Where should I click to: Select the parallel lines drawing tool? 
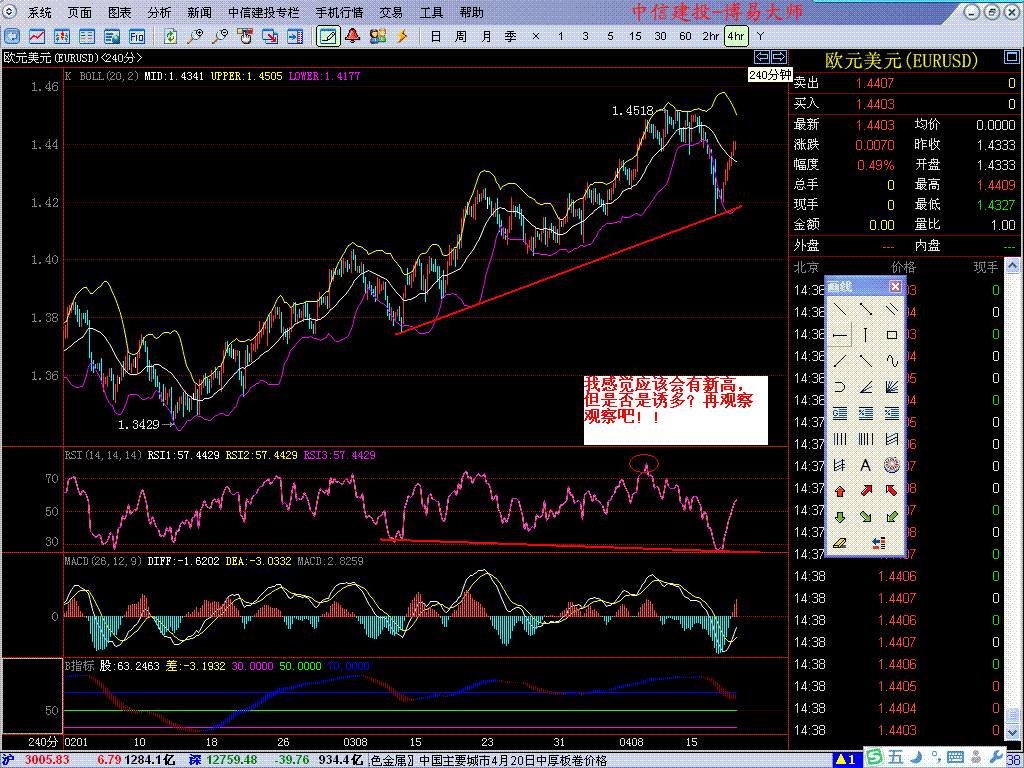pyautogui.click(x=891, y=310)
